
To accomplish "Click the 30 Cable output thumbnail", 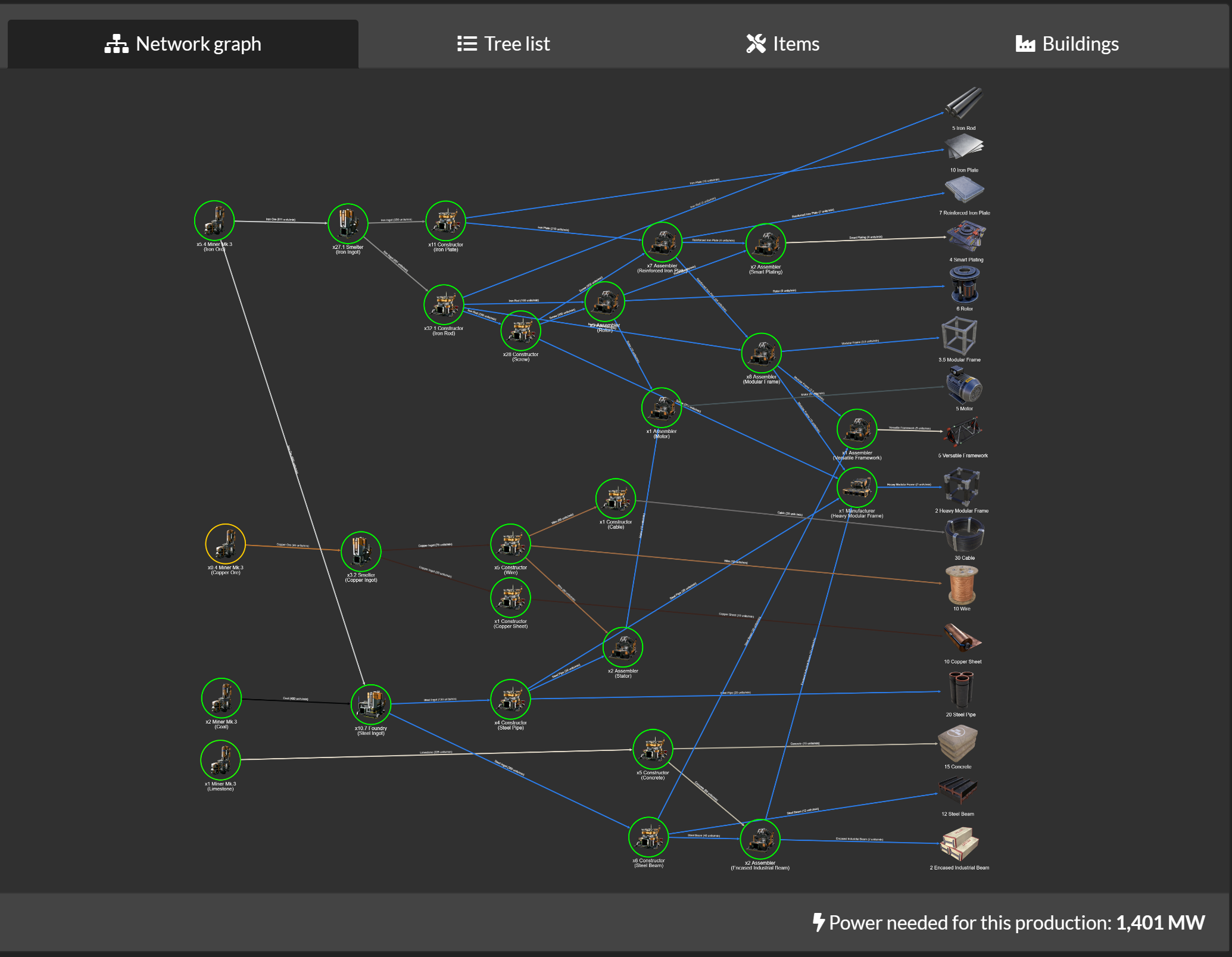I will [965, 534].
